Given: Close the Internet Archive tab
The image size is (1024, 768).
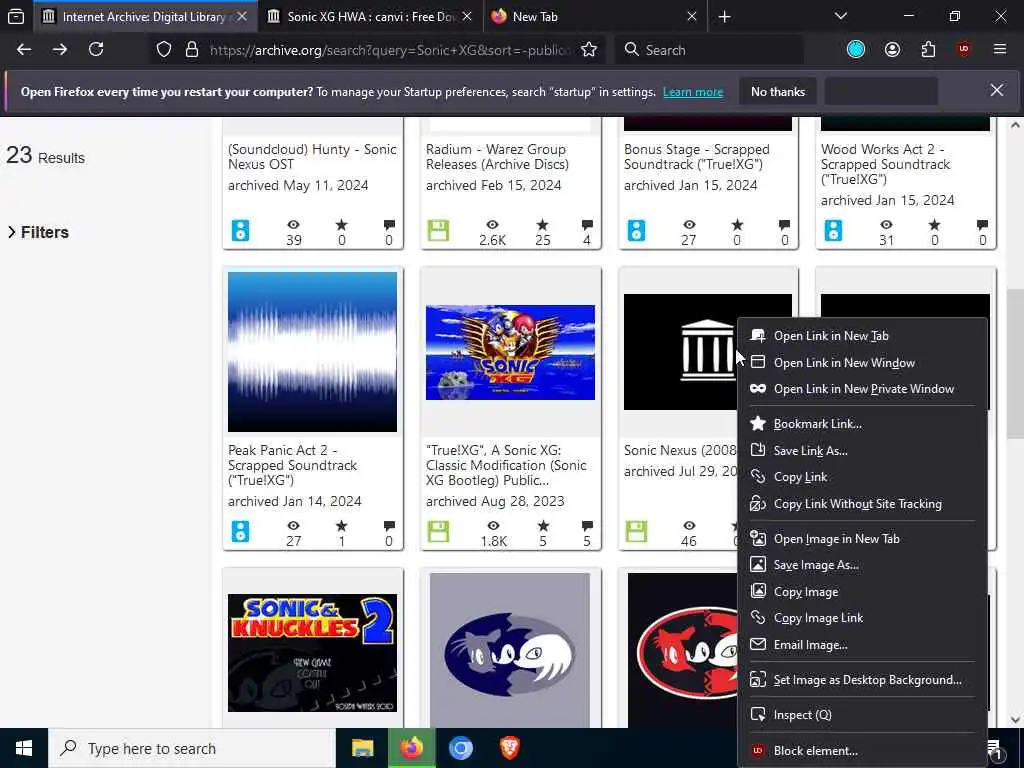Looking at the screenshot, I should point(242,16).
